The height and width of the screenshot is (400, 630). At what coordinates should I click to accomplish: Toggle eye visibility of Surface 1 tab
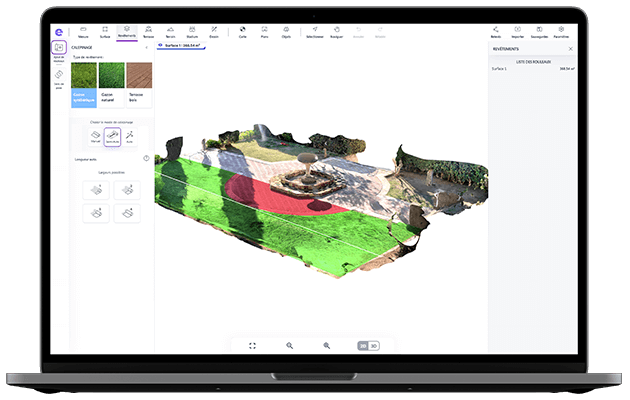pos(160,45)
